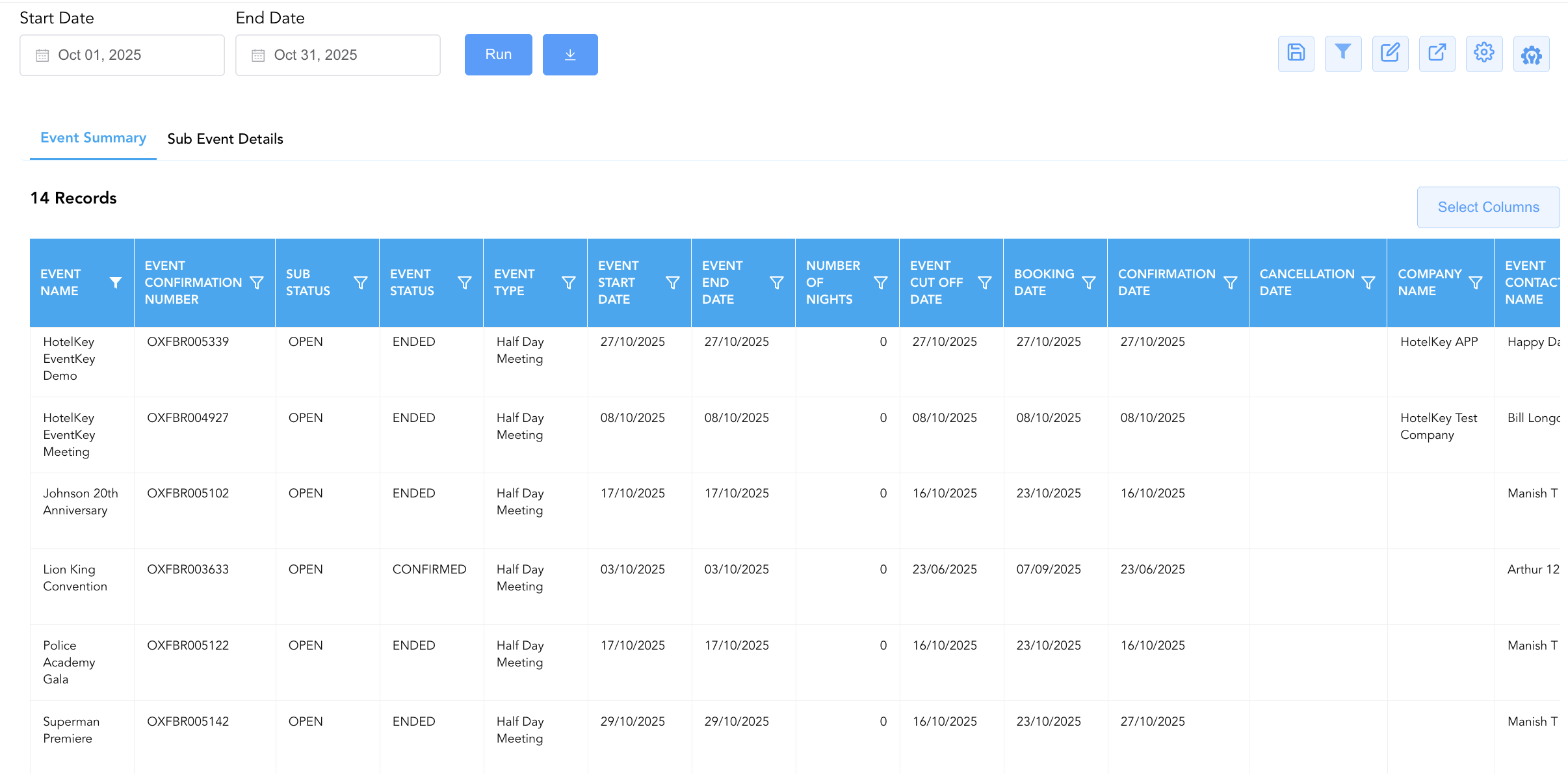Open the filter funnel toolbar icon
1568x779 pixels.
(x=1343, y=53)
